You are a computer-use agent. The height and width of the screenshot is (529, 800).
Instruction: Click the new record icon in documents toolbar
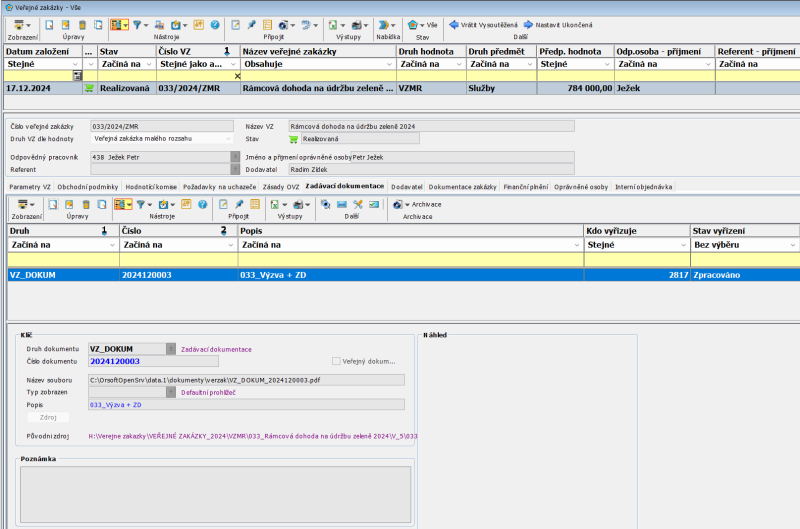tap(51, 204)
